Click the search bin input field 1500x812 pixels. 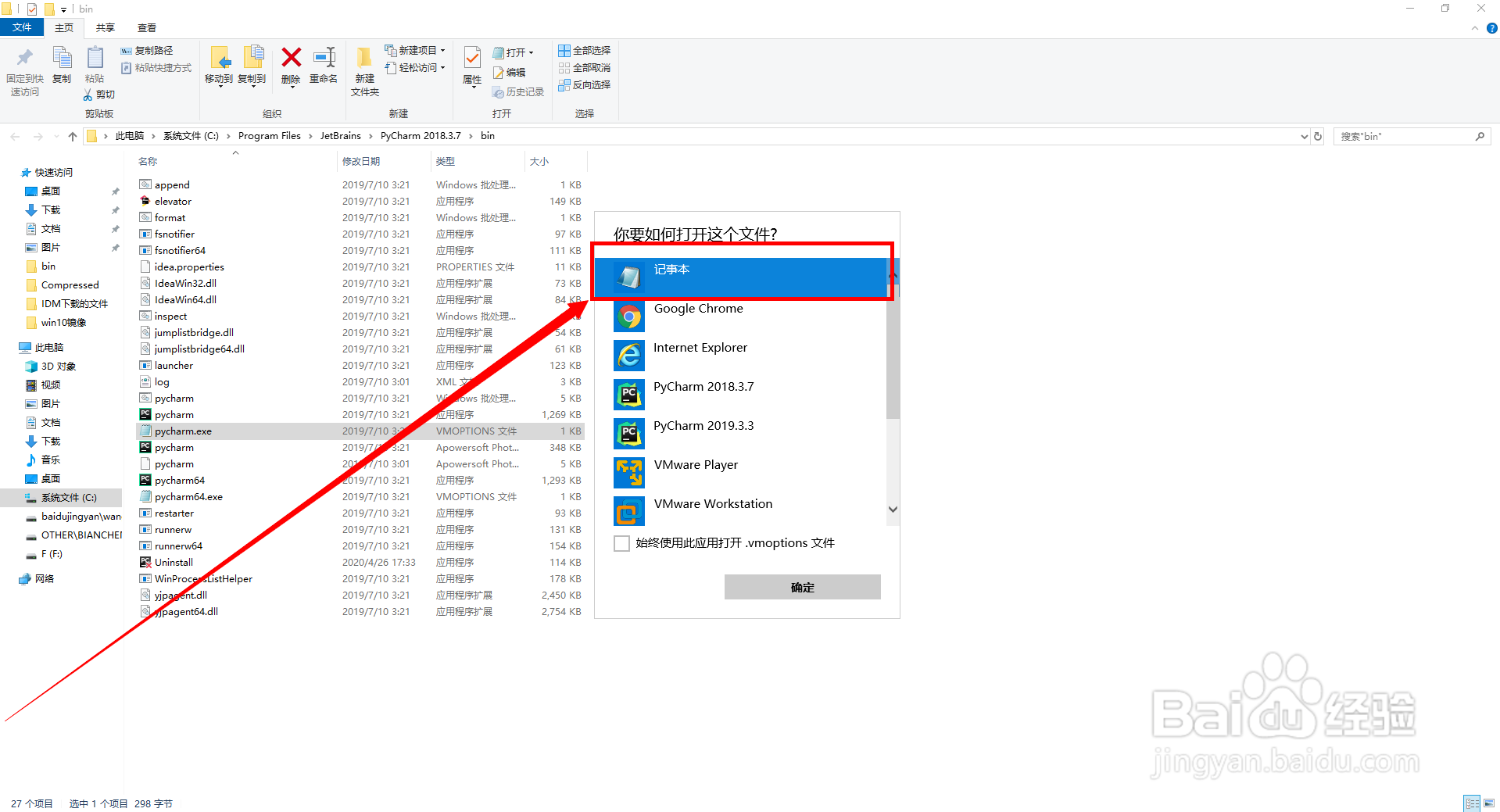click(1405, 137)
